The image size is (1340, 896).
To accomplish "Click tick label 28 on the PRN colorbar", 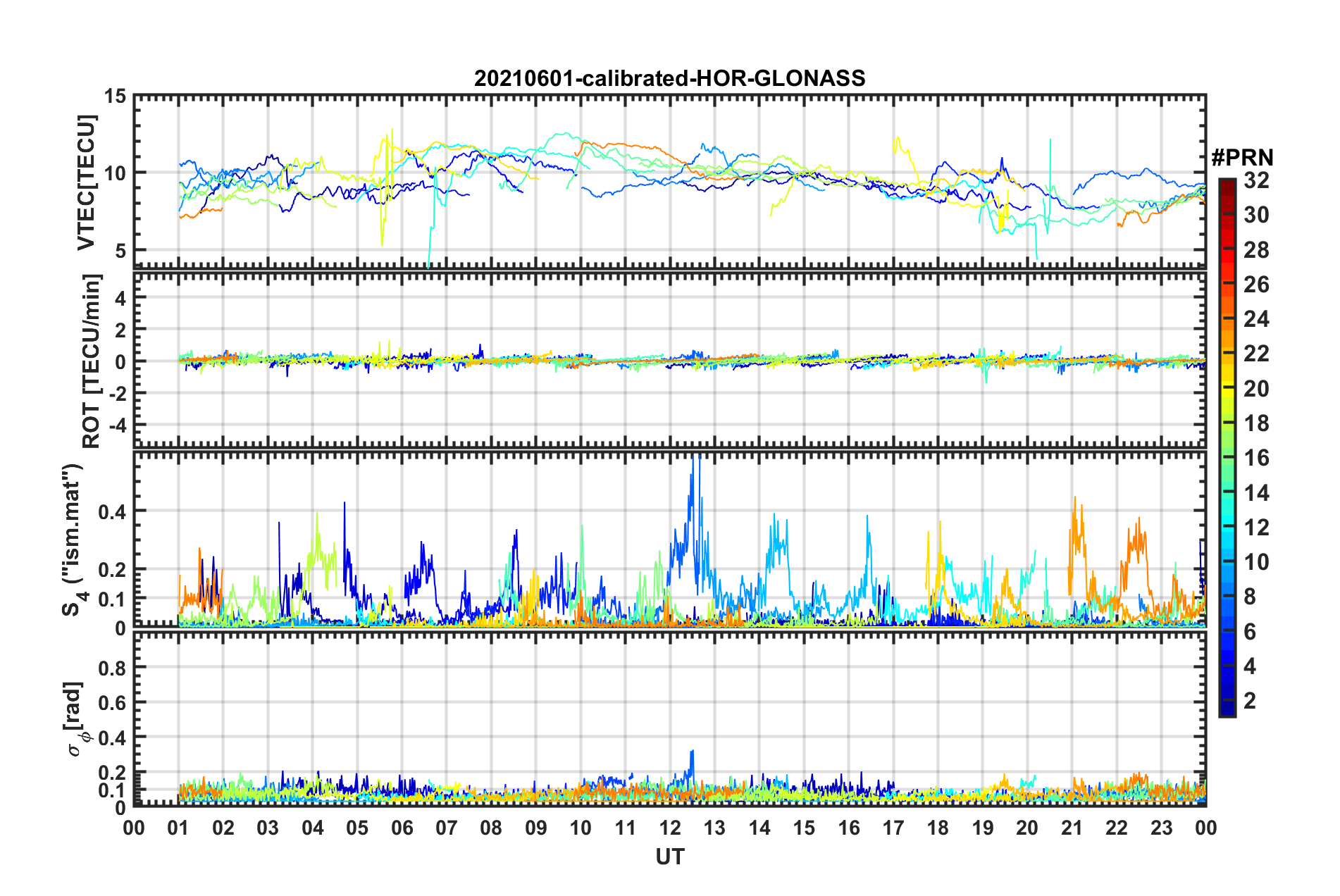I will 1256,249.
